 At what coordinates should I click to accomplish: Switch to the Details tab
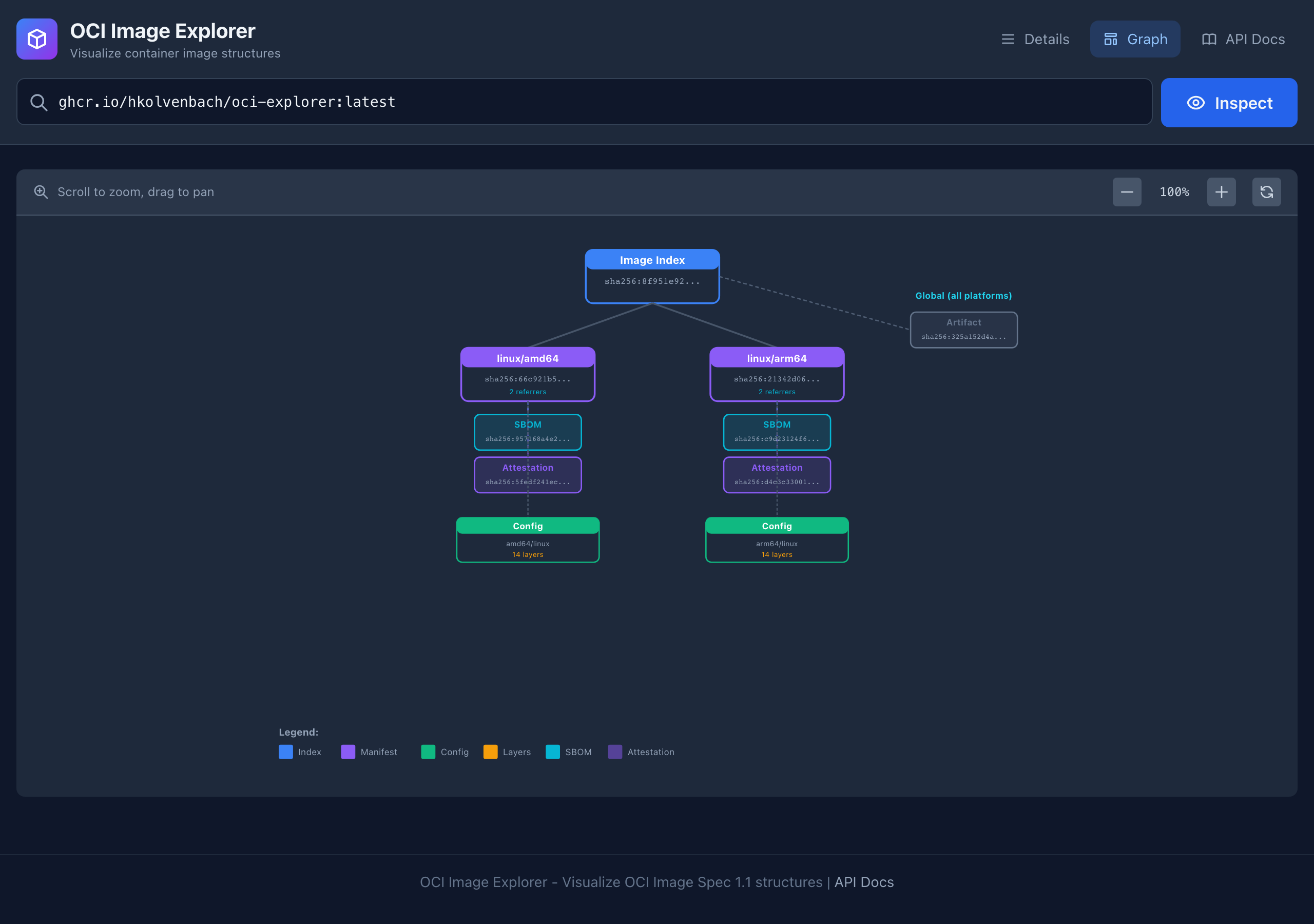pos(1035,39)
